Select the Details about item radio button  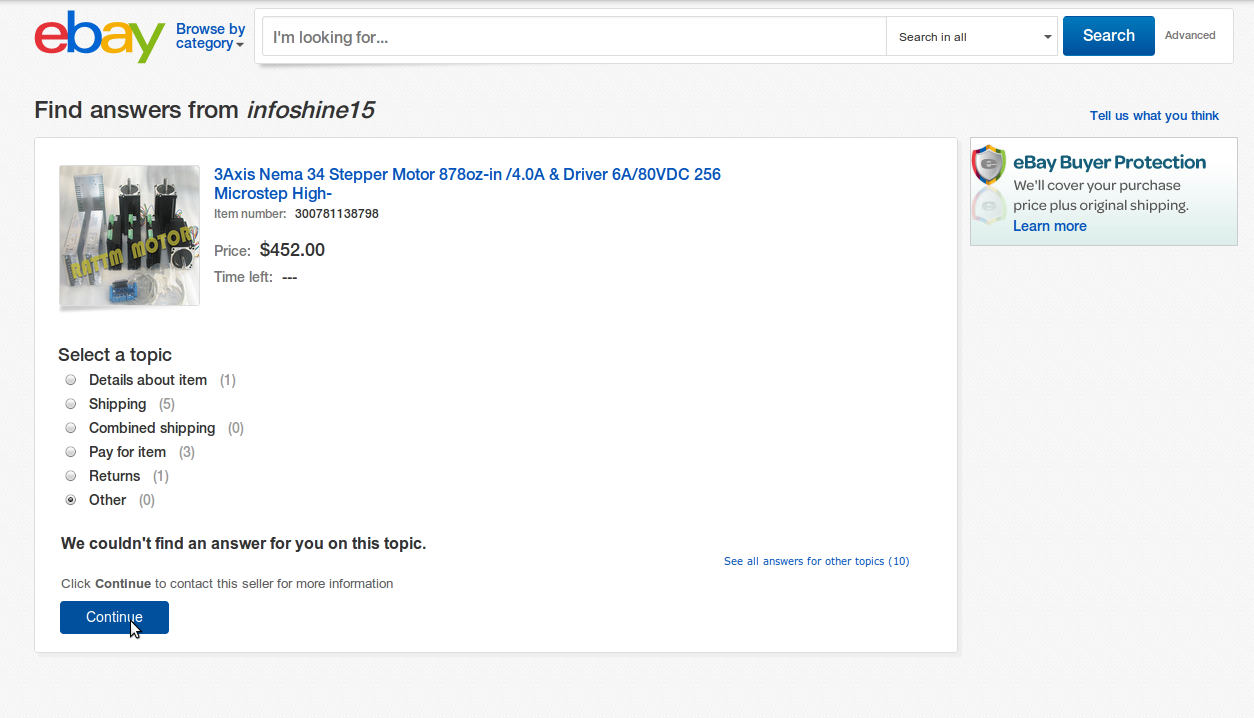pyautogui.click(x=71, y=380)
